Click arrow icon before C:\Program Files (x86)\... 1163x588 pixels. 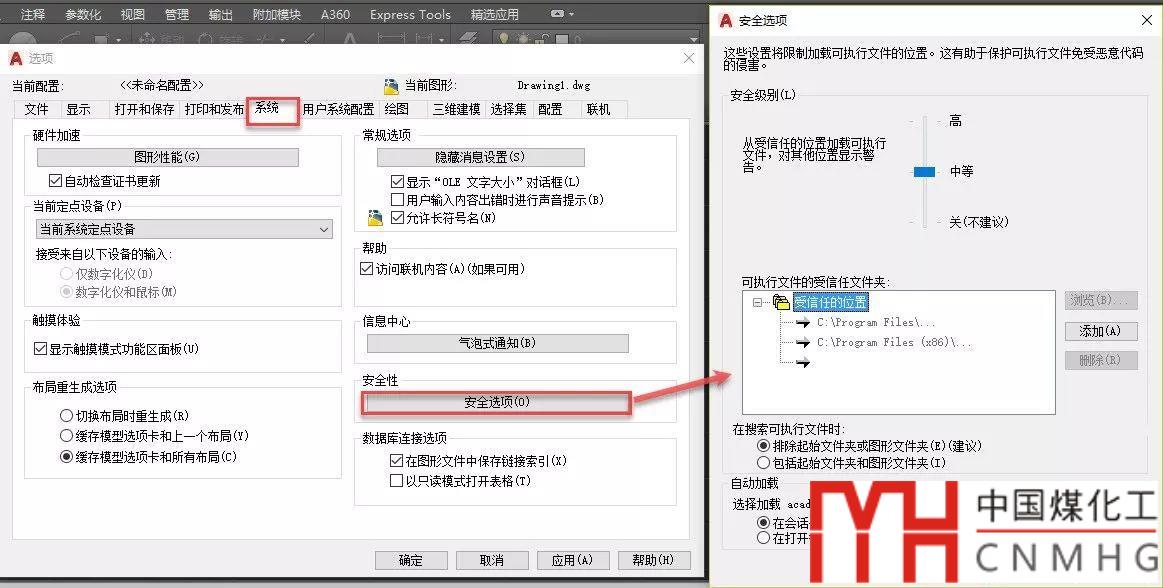[x=803, y=343]
